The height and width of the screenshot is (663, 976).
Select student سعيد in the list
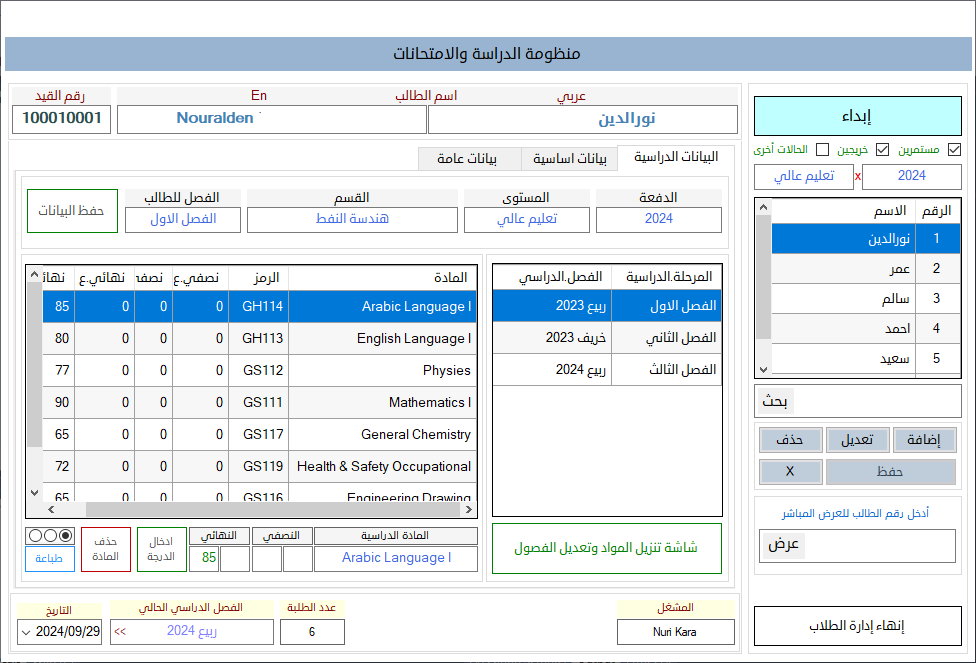[x=866, y=358]
